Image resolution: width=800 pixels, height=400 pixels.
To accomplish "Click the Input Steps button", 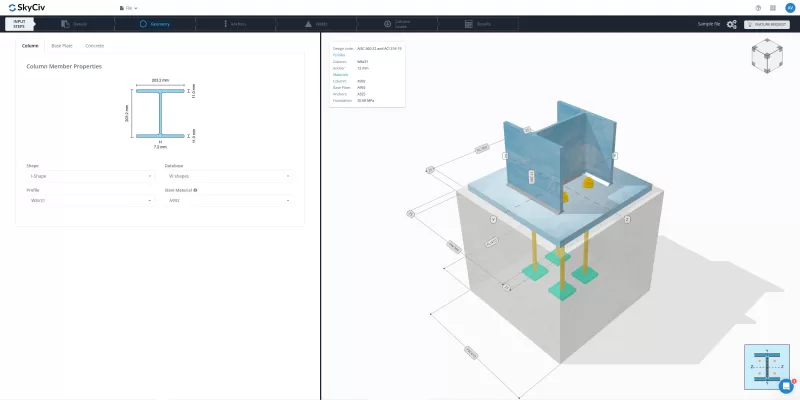I will click(19, 24).
